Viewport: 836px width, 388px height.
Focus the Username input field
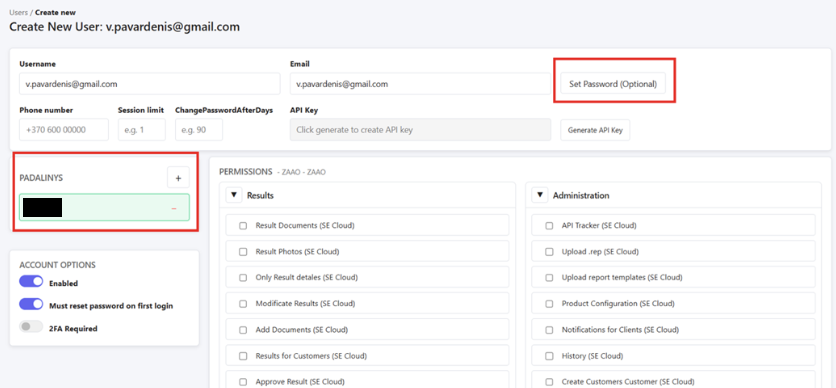pyautogui.click(x=150, y=84)
